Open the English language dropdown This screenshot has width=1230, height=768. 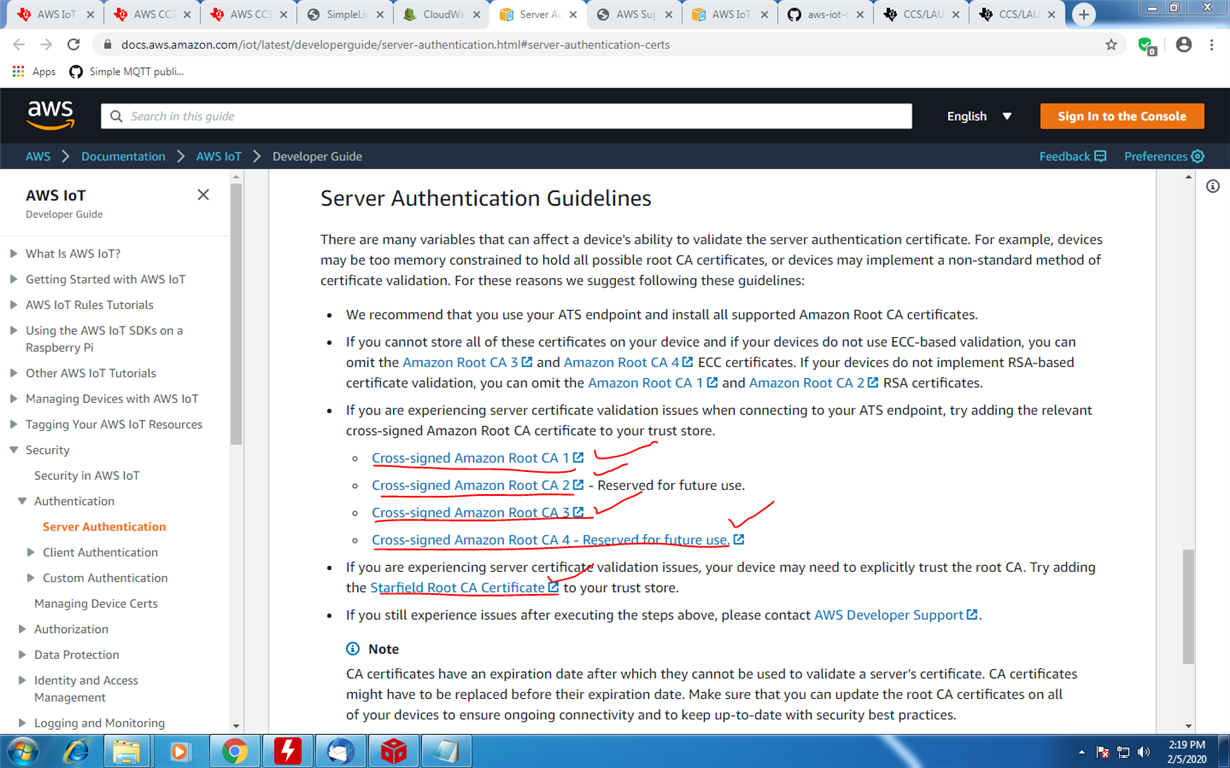979,116
